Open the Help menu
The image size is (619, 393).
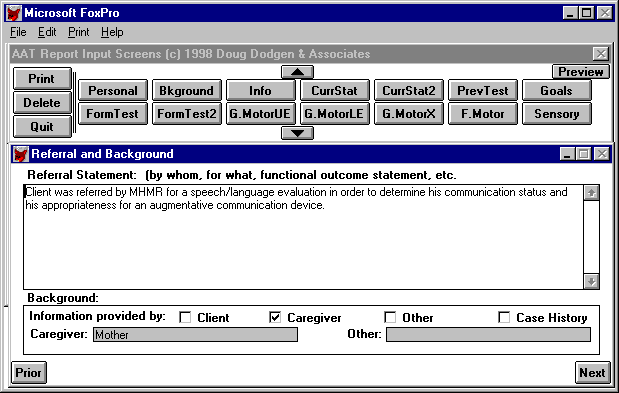click(112, 32)
